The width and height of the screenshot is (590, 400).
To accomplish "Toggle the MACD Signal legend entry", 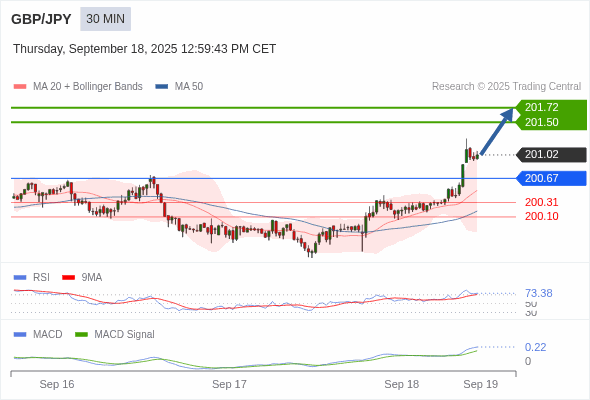I will [115, 334].
